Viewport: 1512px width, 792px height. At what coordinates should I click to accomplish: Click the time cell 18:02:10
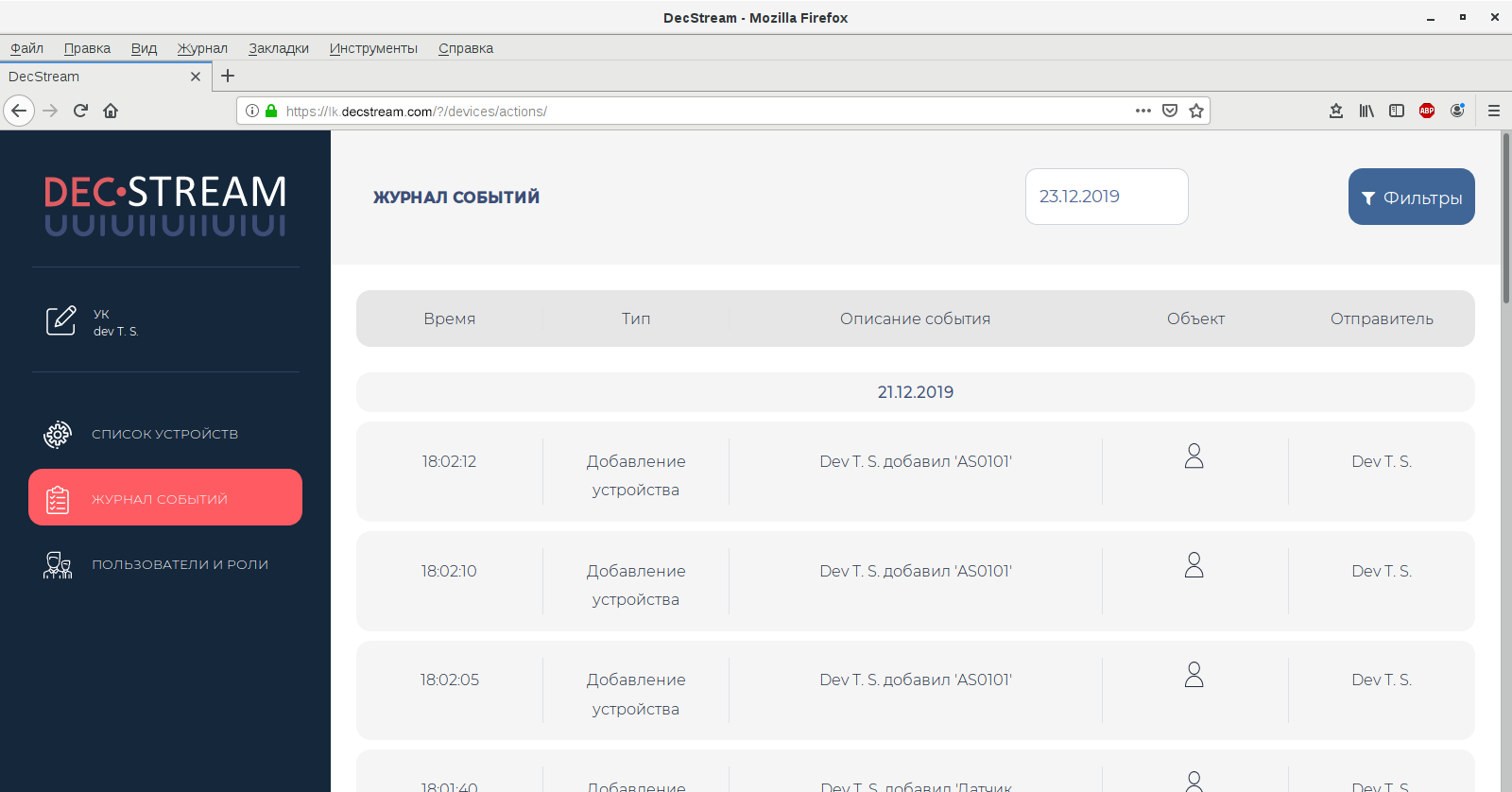tap(449, 571)
